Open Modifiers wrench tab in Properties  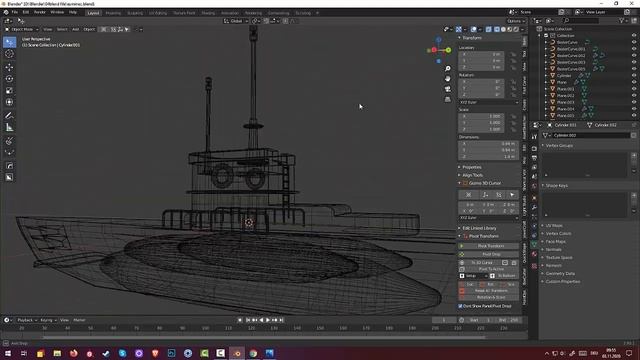[534, 208]
